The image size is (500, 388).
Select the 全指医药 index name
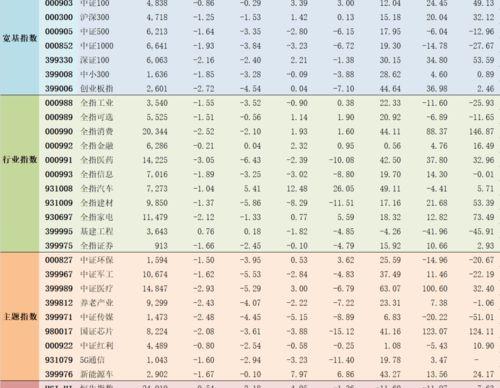(97, 160)
